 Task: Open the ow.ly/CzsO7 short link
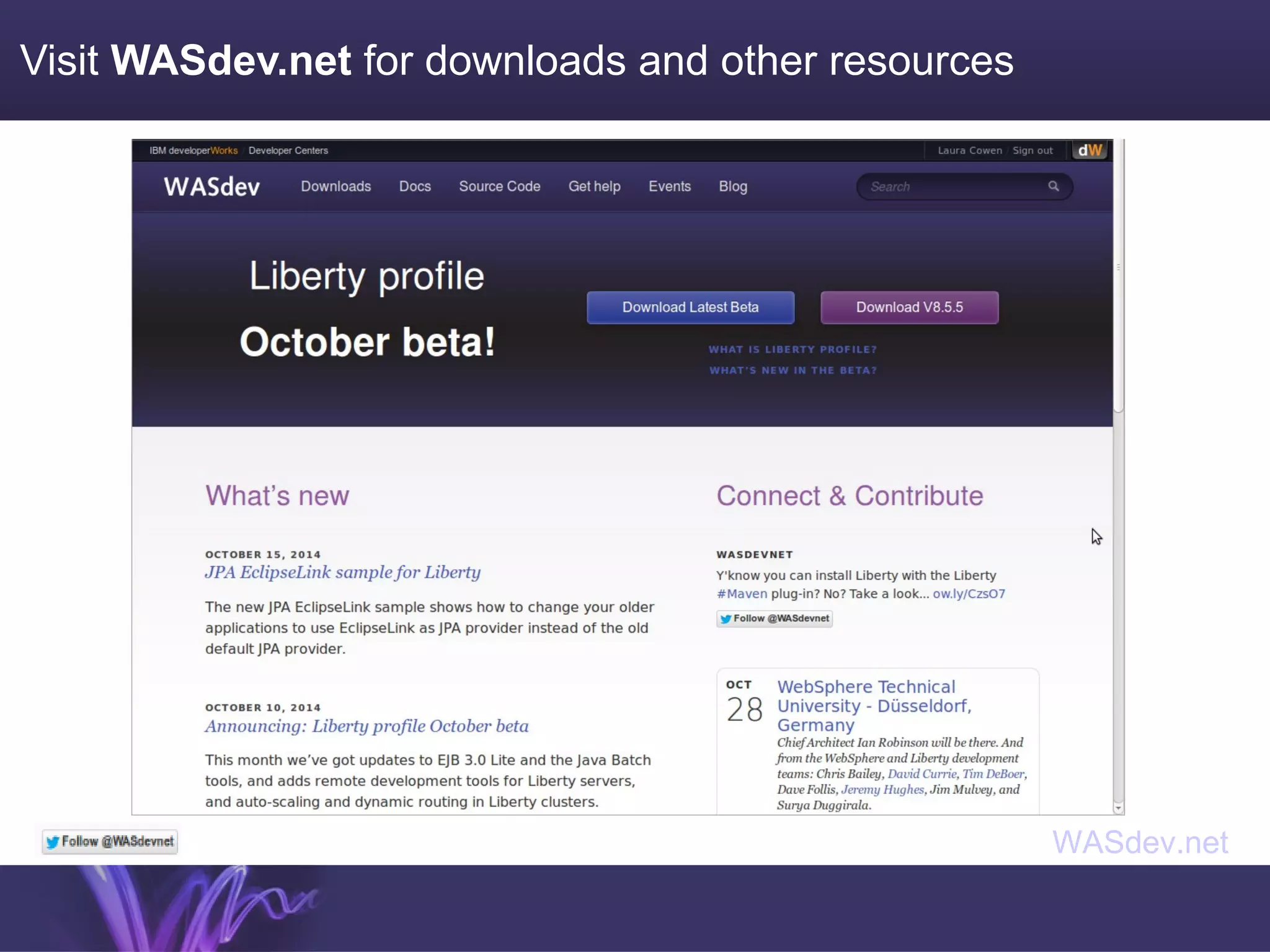969,594
